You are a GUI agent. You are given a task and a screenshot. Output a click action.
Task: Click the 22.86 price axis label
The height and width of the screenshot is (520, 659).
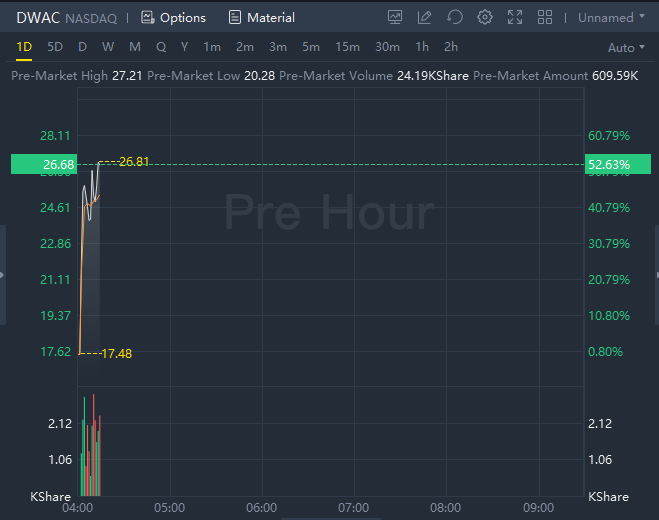pos(55,244)
